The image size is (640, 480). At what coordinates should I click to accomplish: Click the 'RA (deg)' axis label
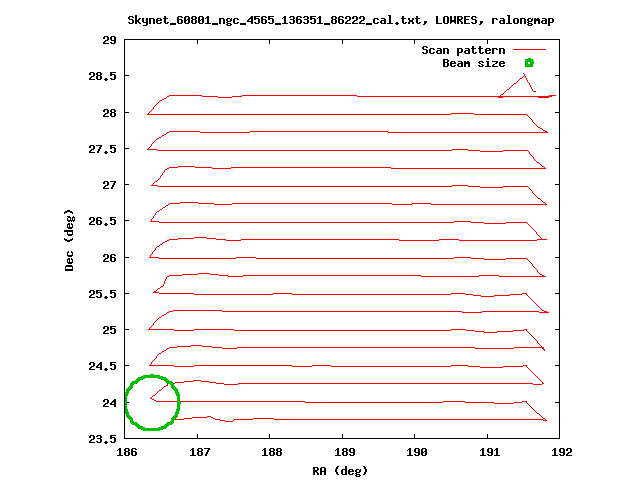[340, 471]
